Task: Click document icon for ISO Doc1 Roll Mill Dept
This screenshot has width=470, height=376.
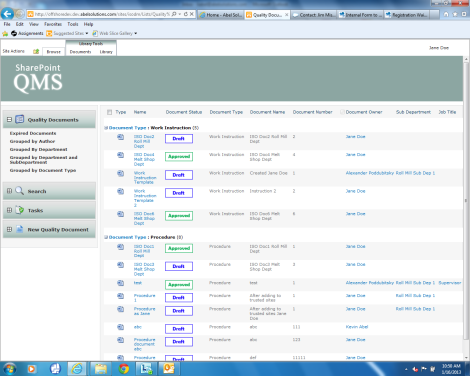Action: click(120, 247)
